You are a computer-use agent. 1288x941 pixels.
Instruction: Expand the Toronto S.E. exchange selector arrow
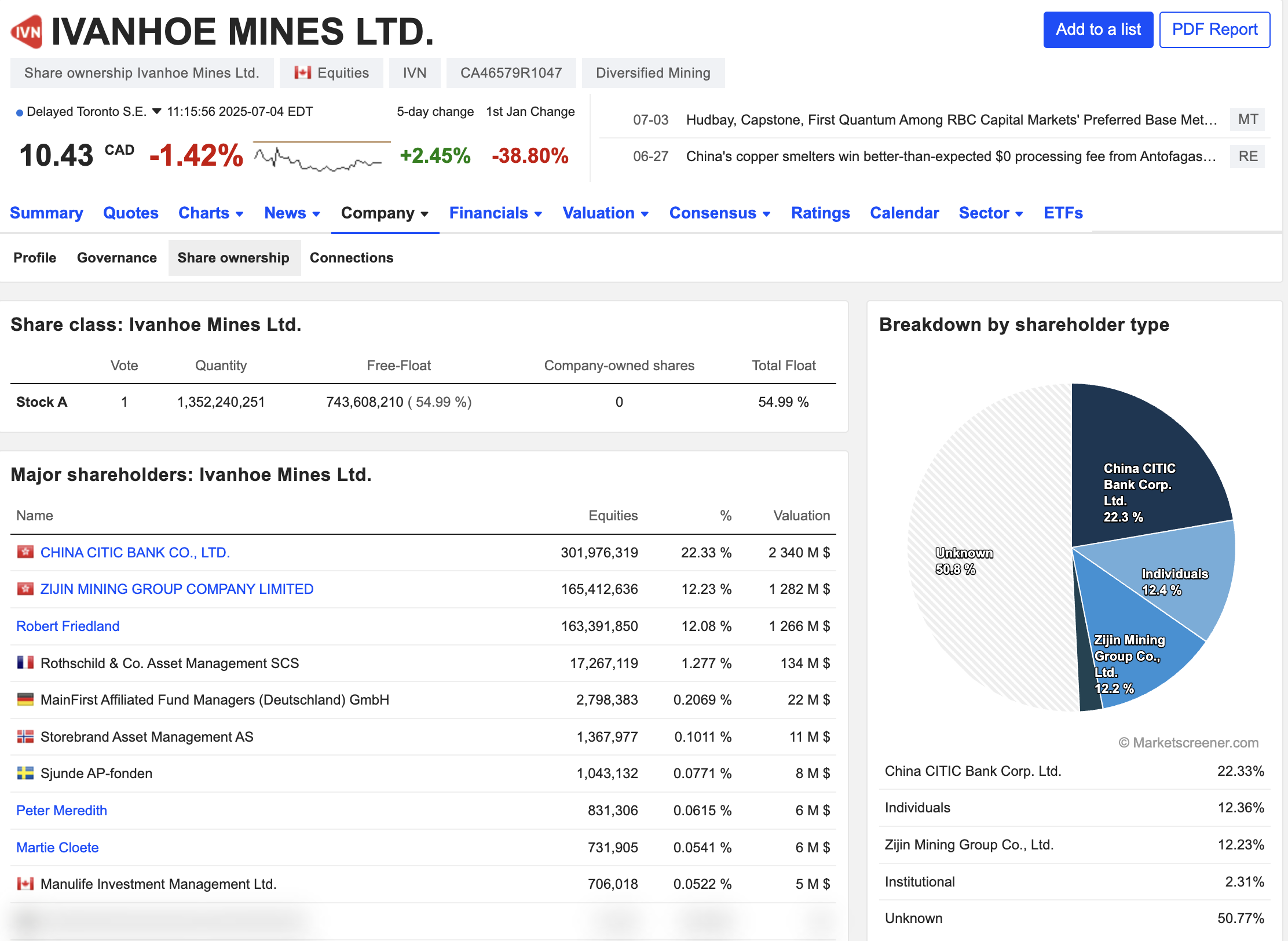pyautogui.click(x=156, y=111)
